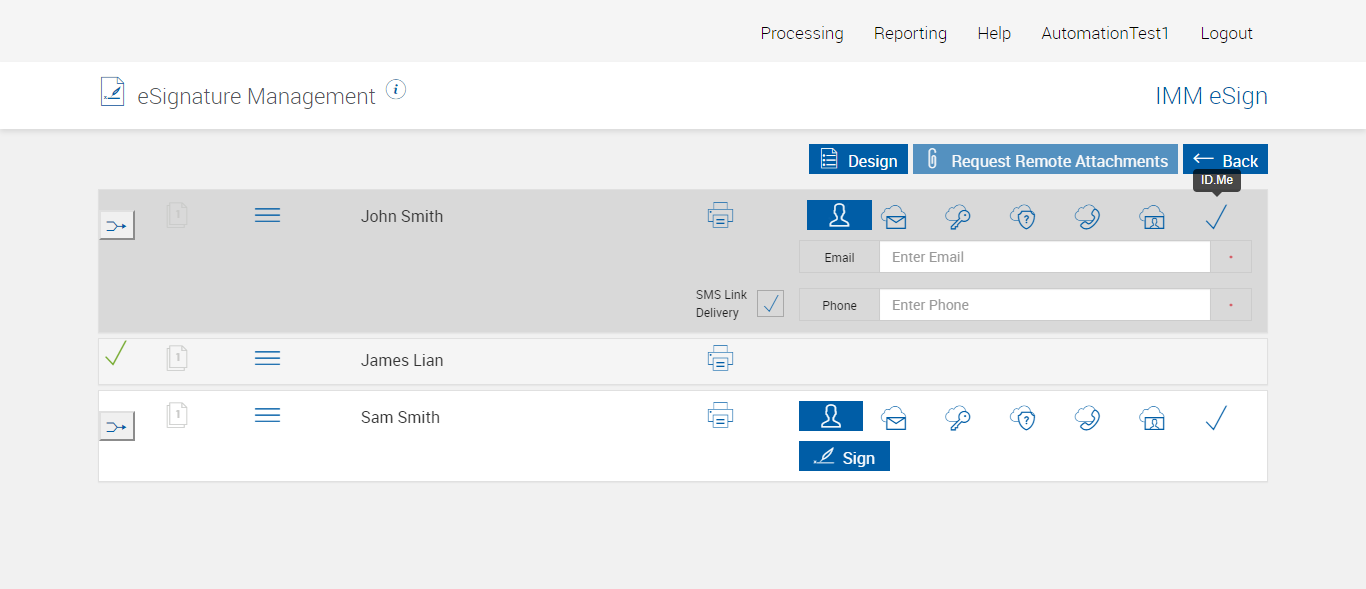Viewport: 1366px width, 589px height.
Task: Toggle in-person signer option for John Smith
Action: pos(839,215)
